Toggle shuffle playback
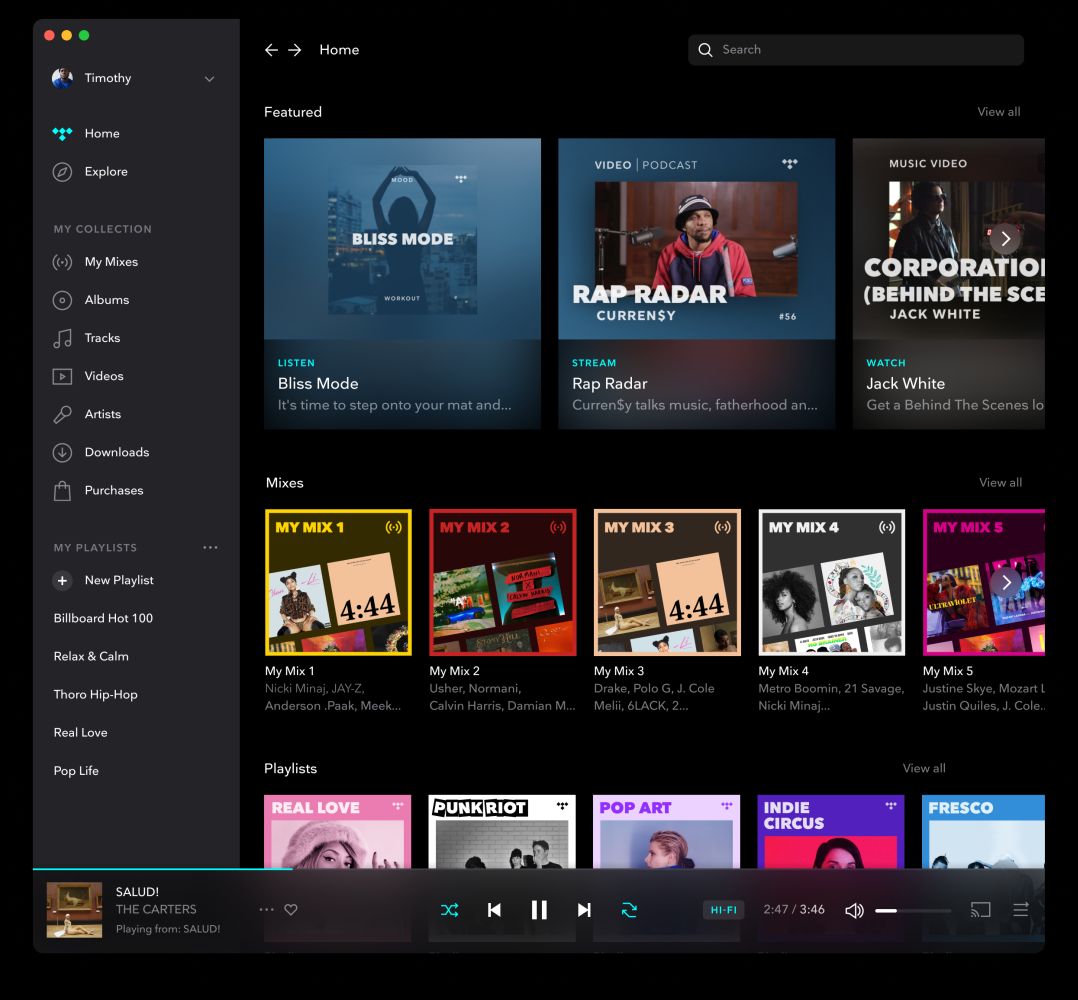Viewport: 1078px width, 1000px height. pos(450,910)
